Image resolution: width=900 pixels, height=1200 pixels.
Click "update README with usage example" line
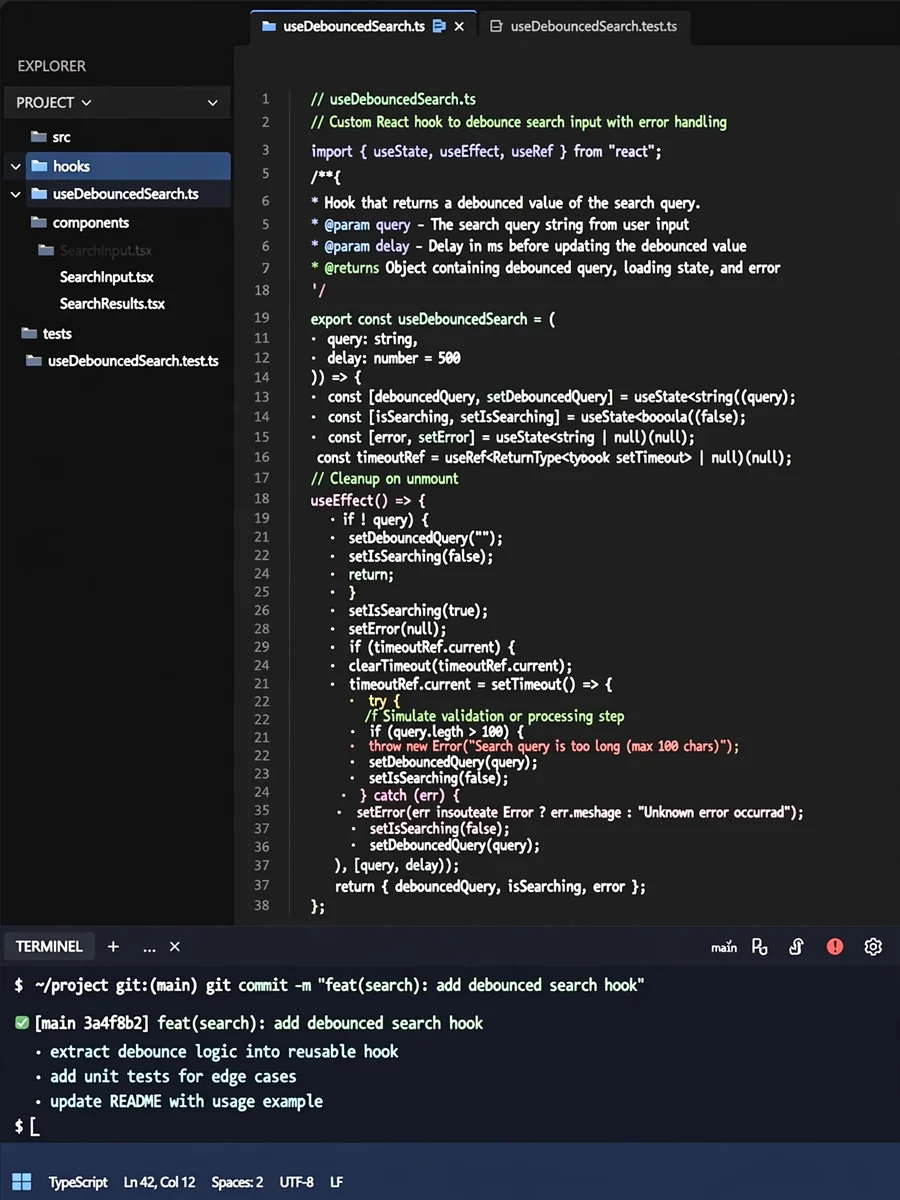tap(186, 1101)
